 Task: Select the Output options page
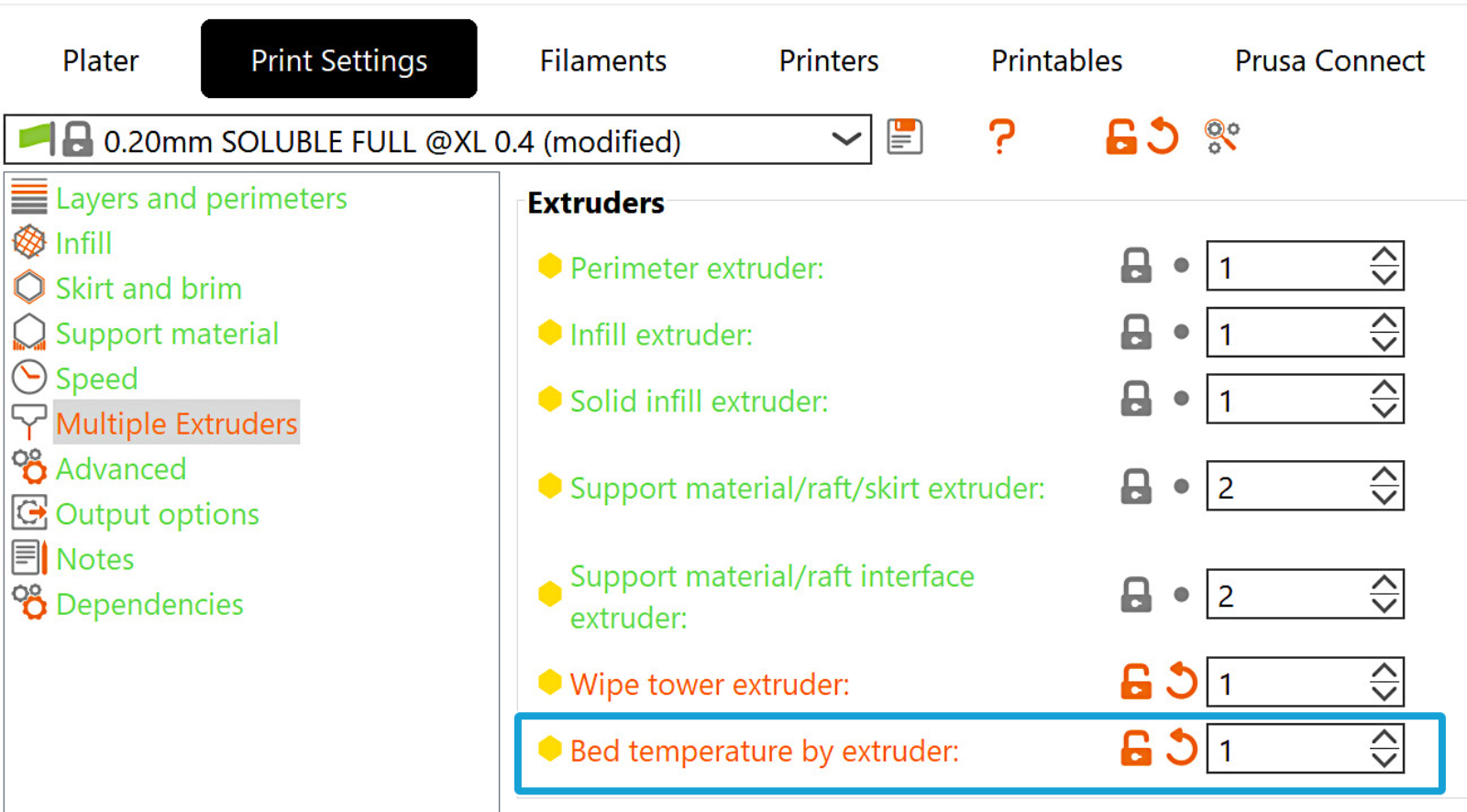[x=157, y=514]
